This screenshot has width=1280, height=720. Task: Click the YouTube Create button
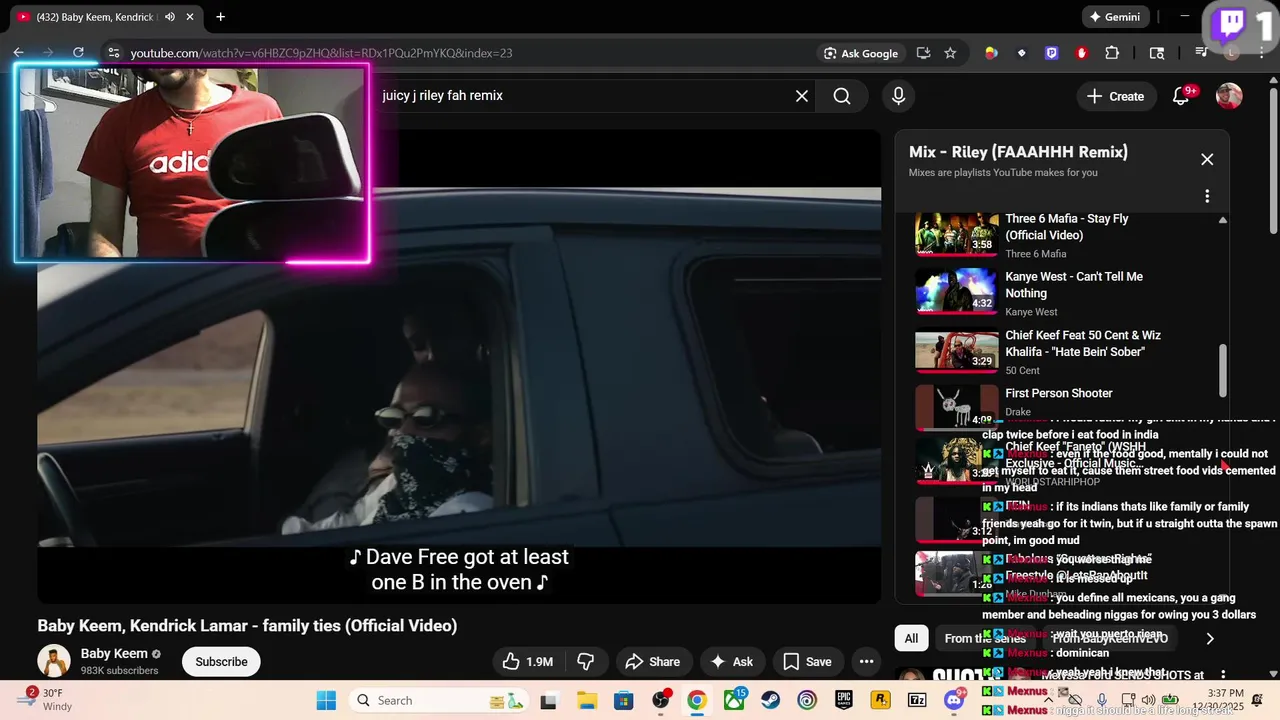point(1115,96)
